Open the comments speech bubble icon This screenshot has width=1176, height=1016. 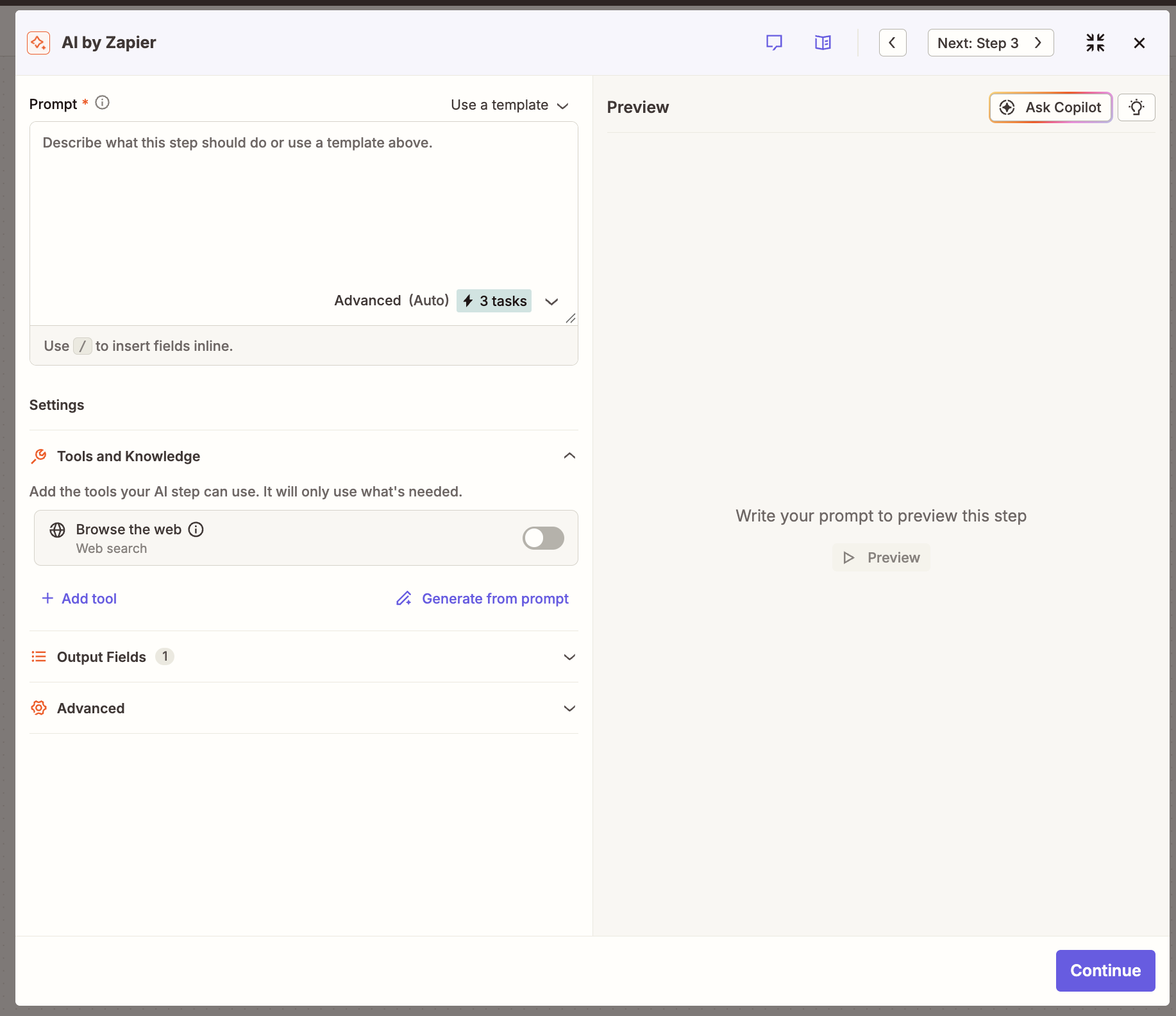pos(774,43)
